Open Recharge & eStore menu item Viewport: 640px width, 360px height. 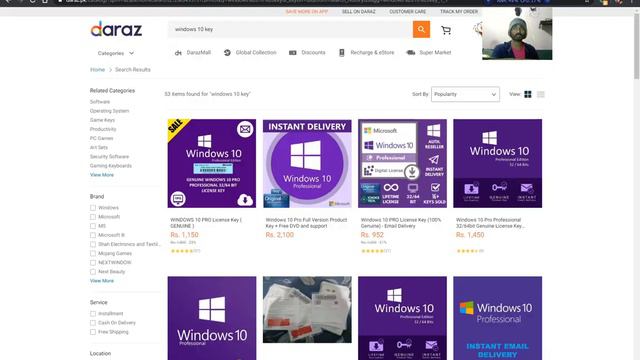click(372, 53)
